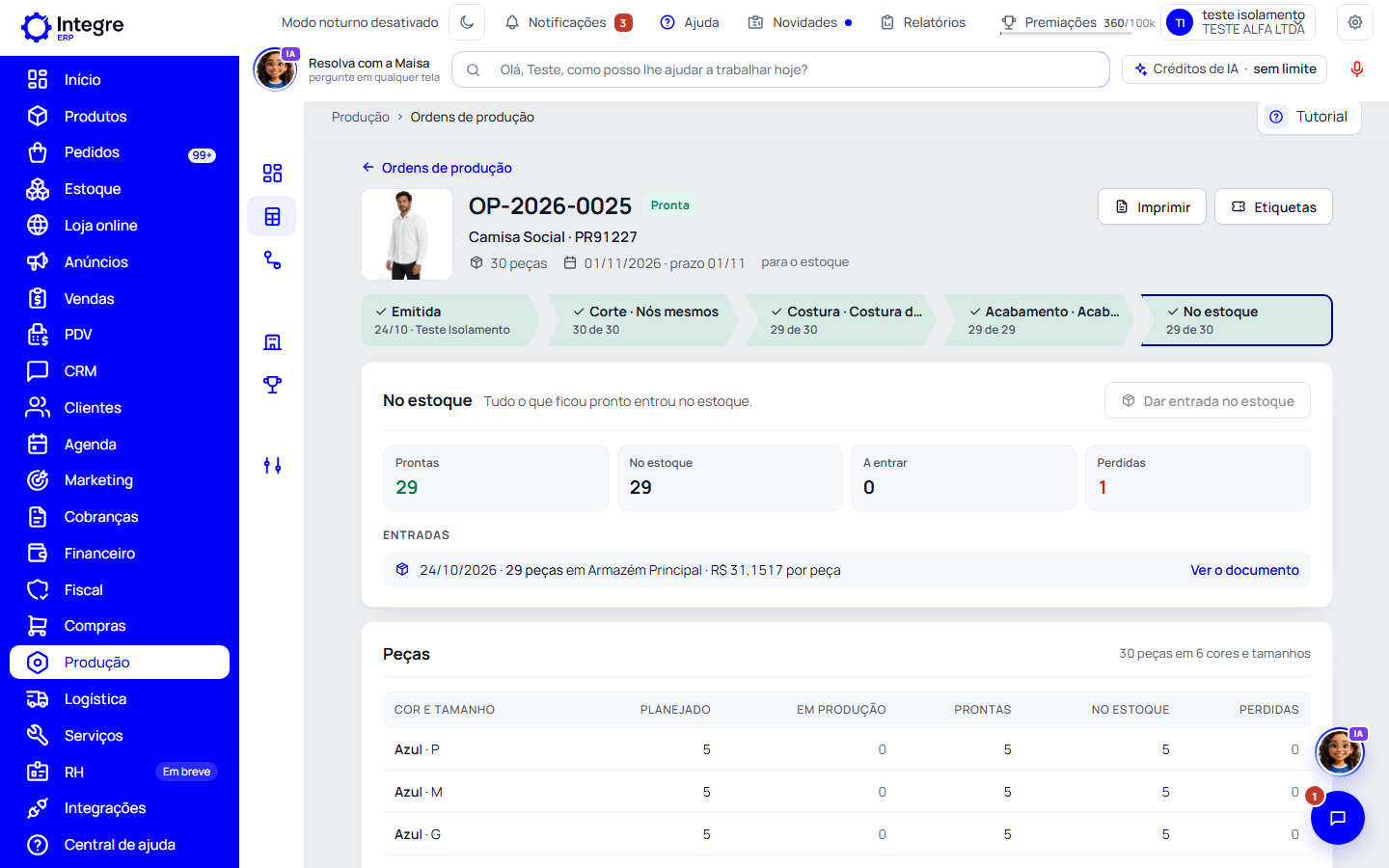This screenshot has height=868, width=1389.
Task: Open the Maisa AI assistant avatar at bottom right
Action: point(1340,751)
